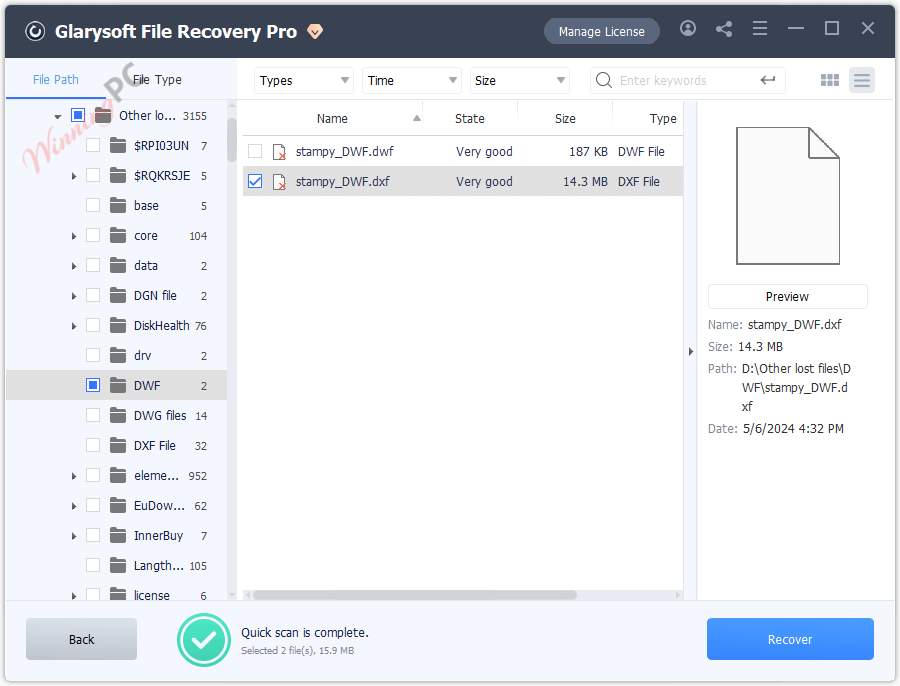This screenshot has height=686, width=900.
Task: Sort files by Size column
Action: (565, 119)
